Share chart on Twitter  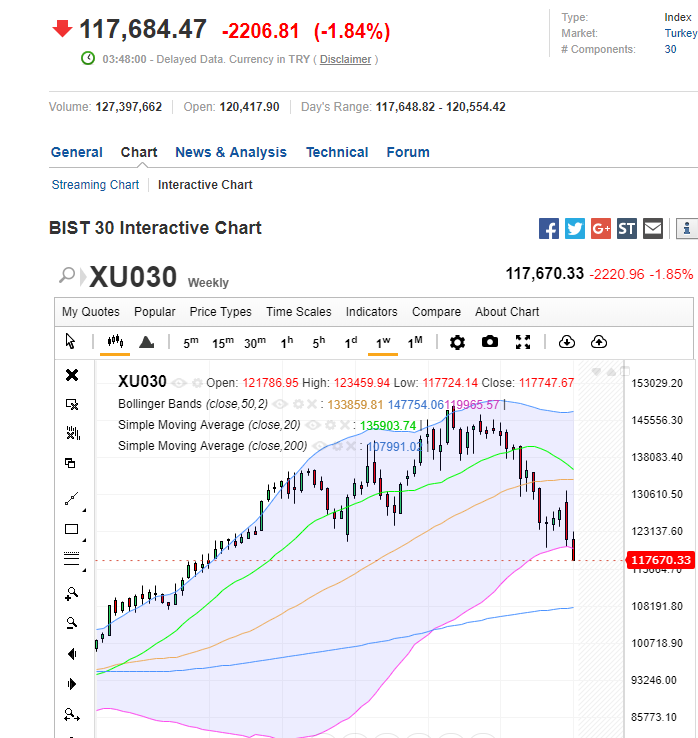[575, 229]
